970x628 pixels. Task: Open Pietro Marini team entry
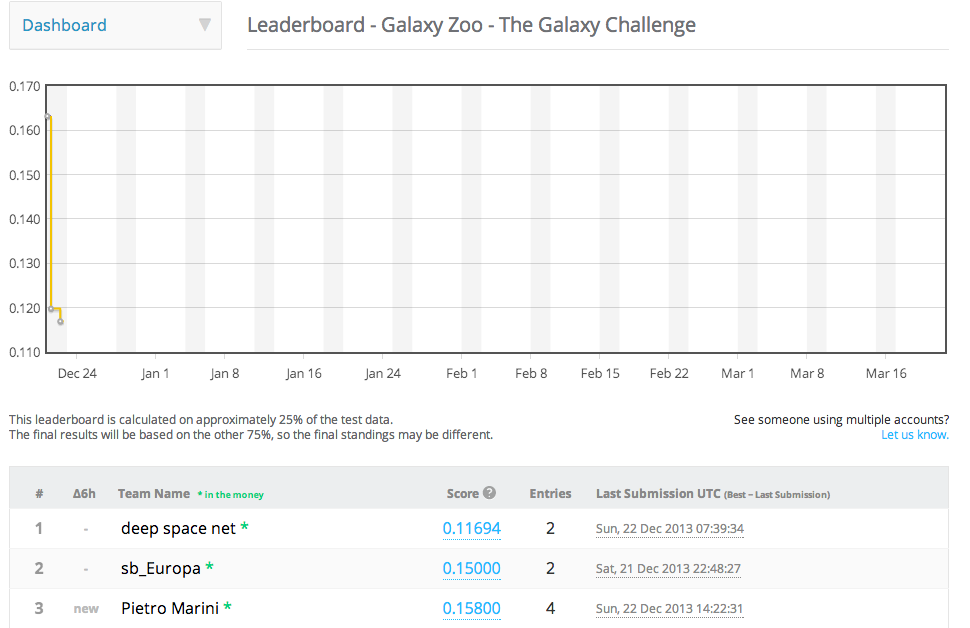coord(170,608)
